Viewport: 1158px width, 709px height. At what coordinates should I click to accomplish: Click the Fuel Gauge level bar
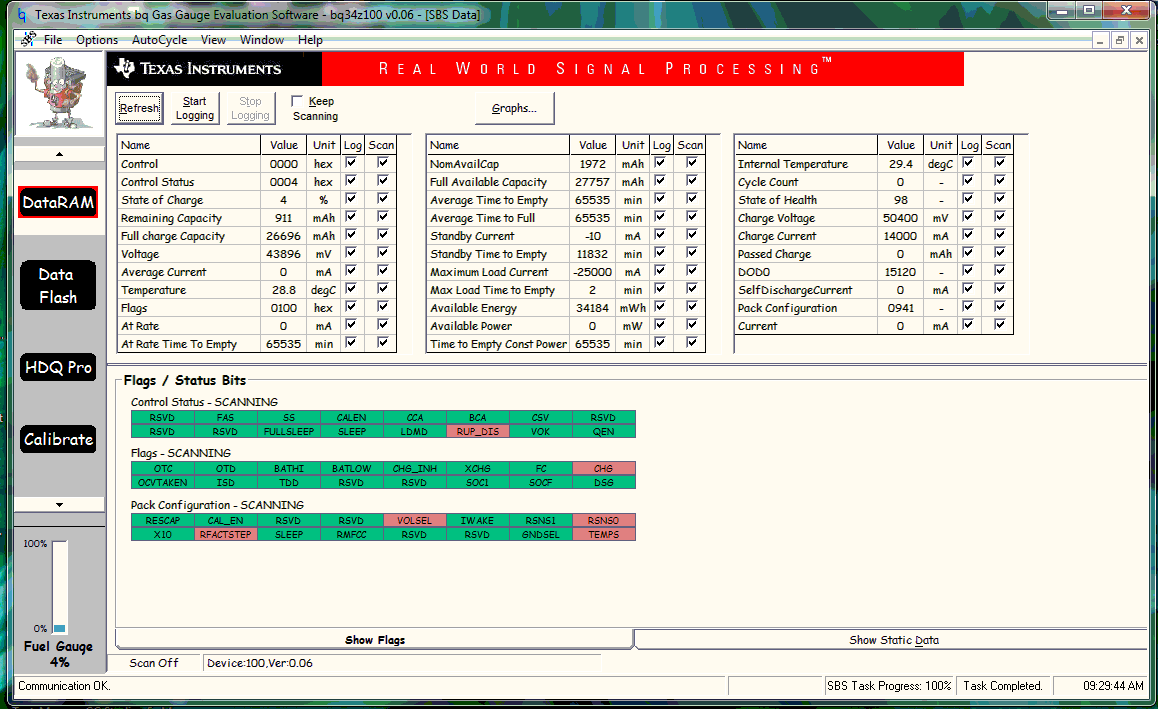(x=60, y=587)
